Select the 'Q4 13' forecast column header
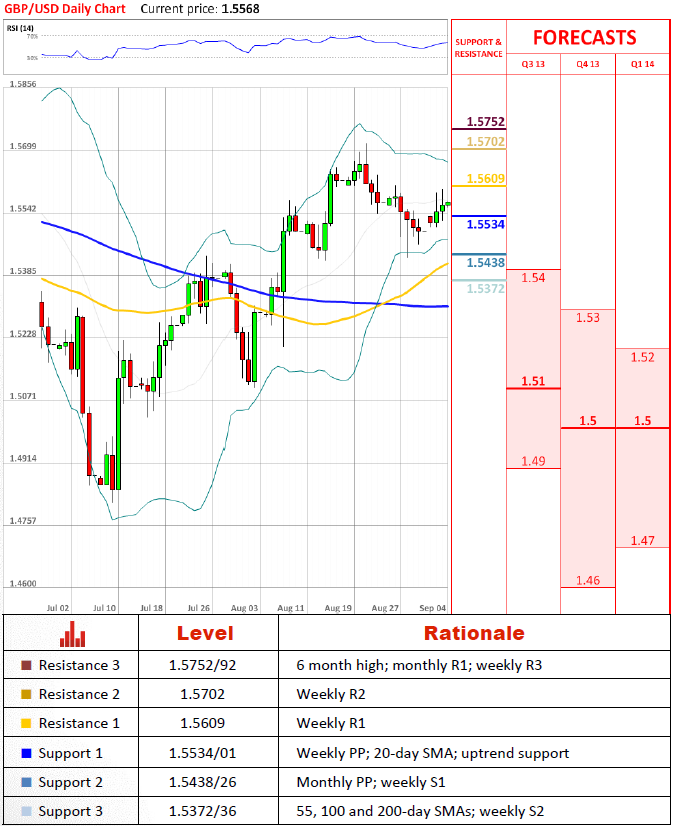Viewport: 673px width, 826px height. [588, 64]
